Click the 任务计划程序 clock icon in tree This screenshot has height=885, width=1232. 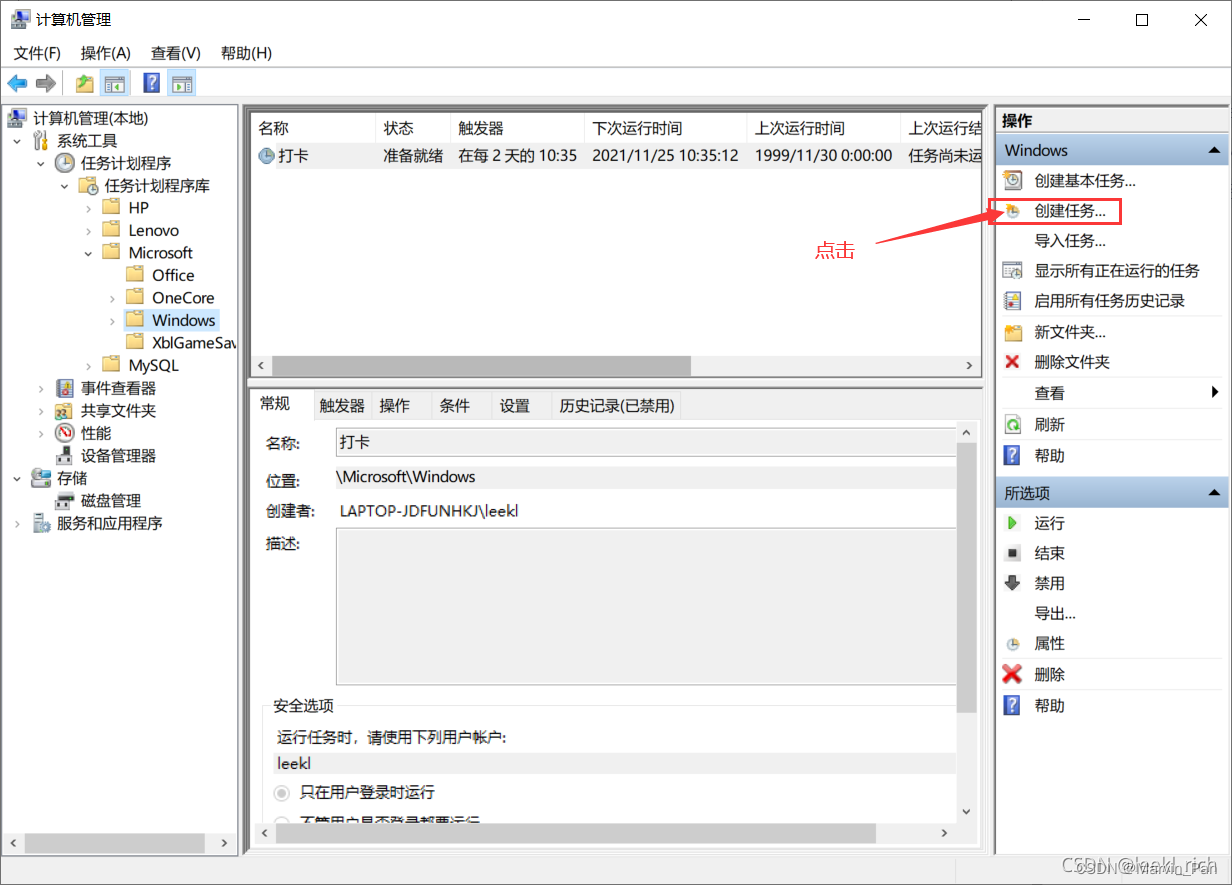coord(65,163)
